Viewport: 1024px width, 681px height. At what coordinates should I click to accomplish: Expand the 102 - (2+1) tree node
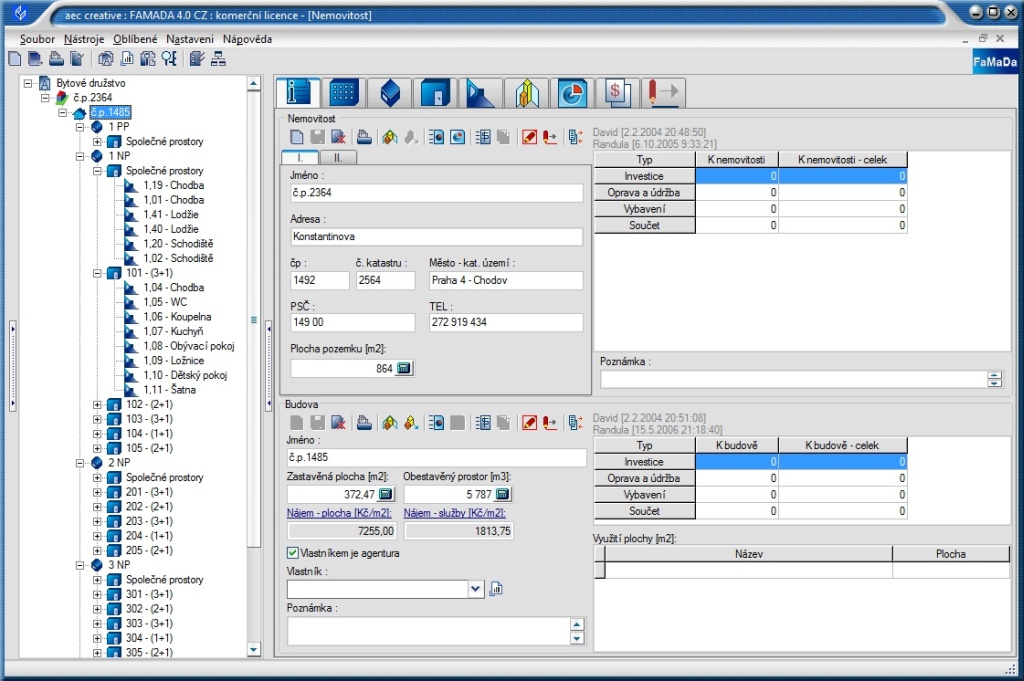click(x=98, y=404)
